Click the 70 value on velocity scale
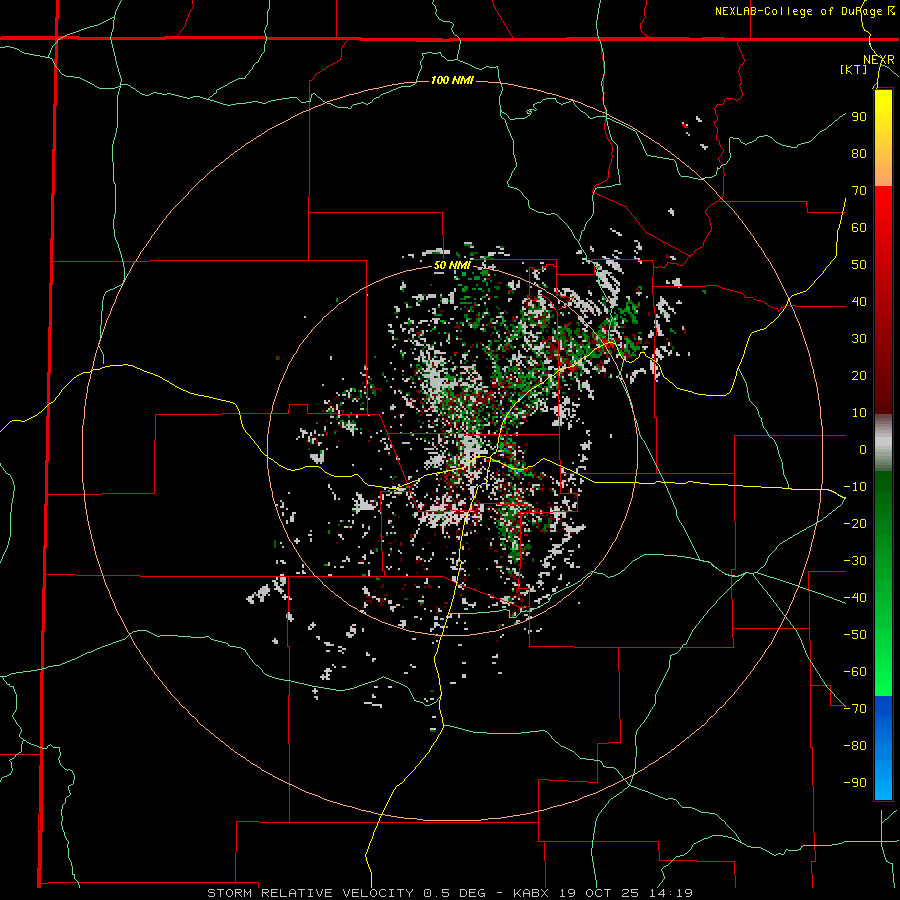Image resolution: width=900 pixels, height=900 pixels. 859,191
